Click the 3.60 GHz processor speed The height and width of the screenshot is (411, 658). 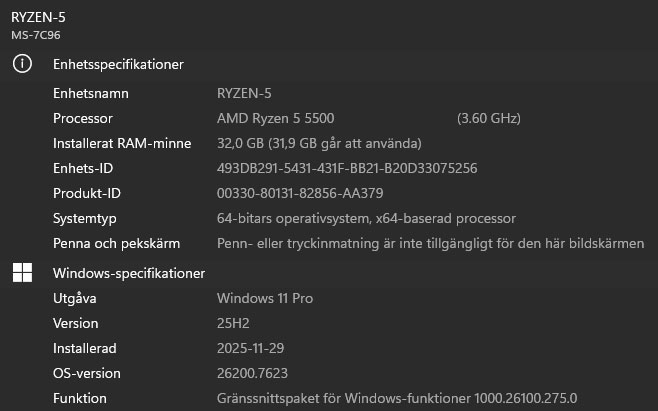[488, 119]
